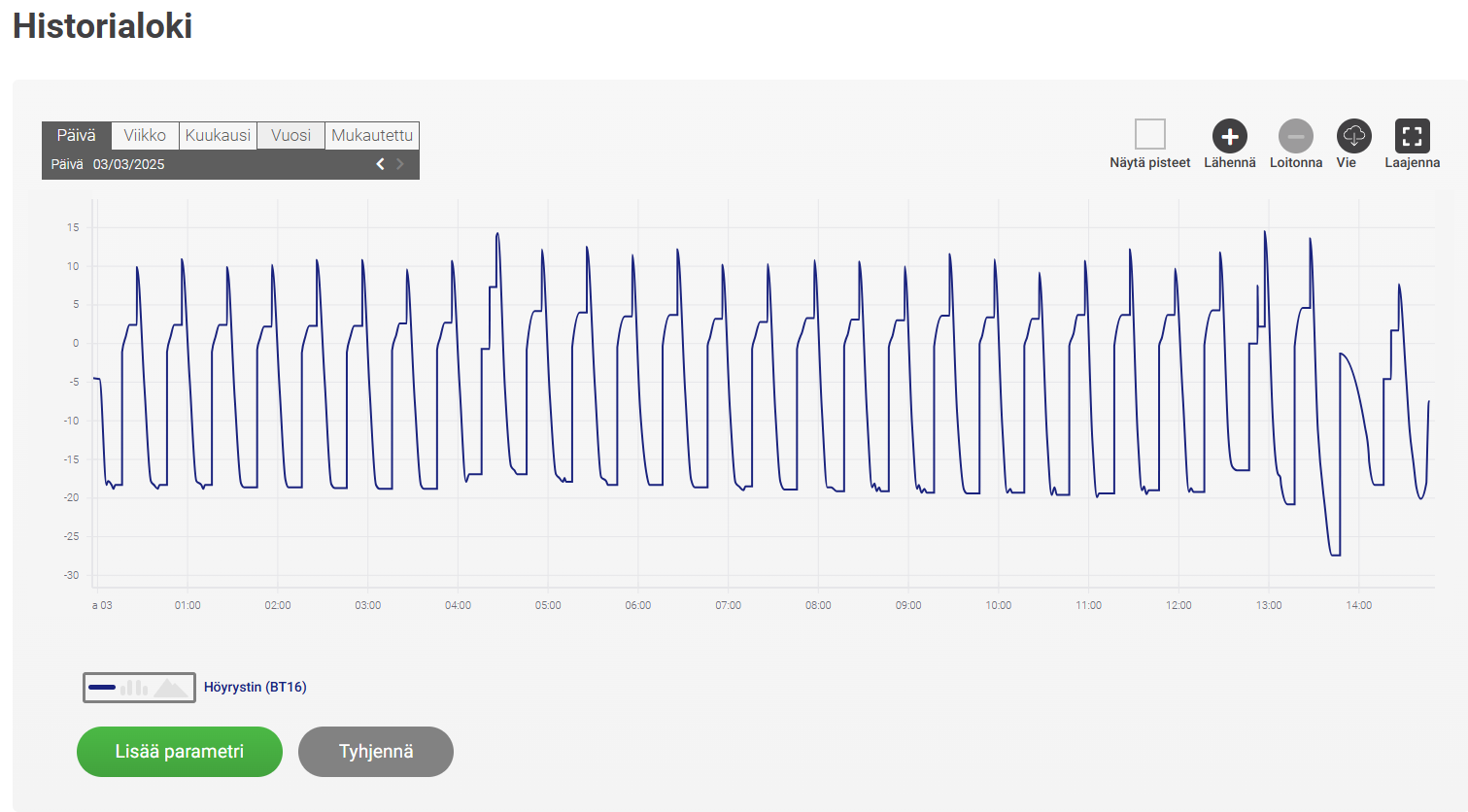Switch to the Vuosi tab
The width and height of the screenshot is (1468, 812).
click(290, 135)
